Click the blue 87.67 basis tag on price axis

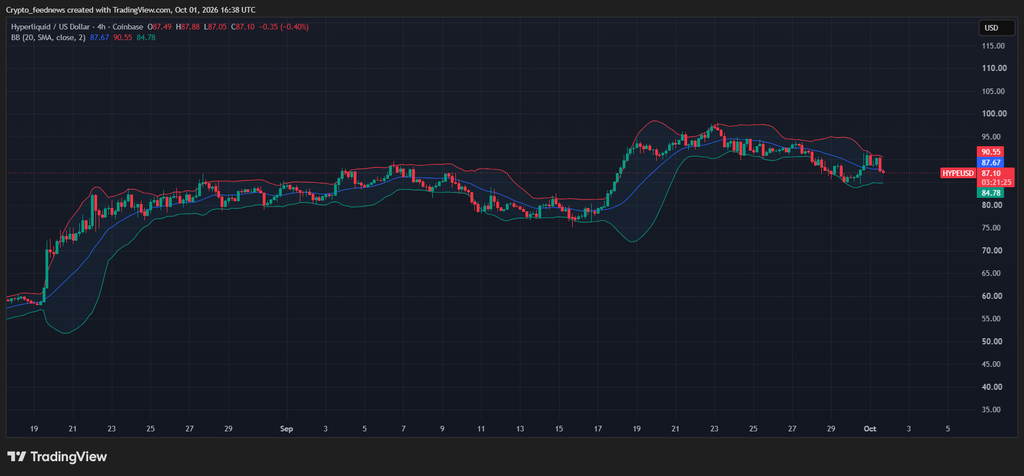(991, 162)
